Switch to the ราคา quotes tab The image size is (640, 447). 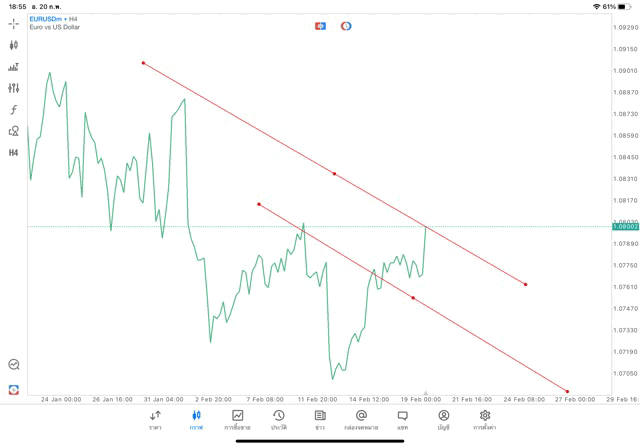(155, 419)
